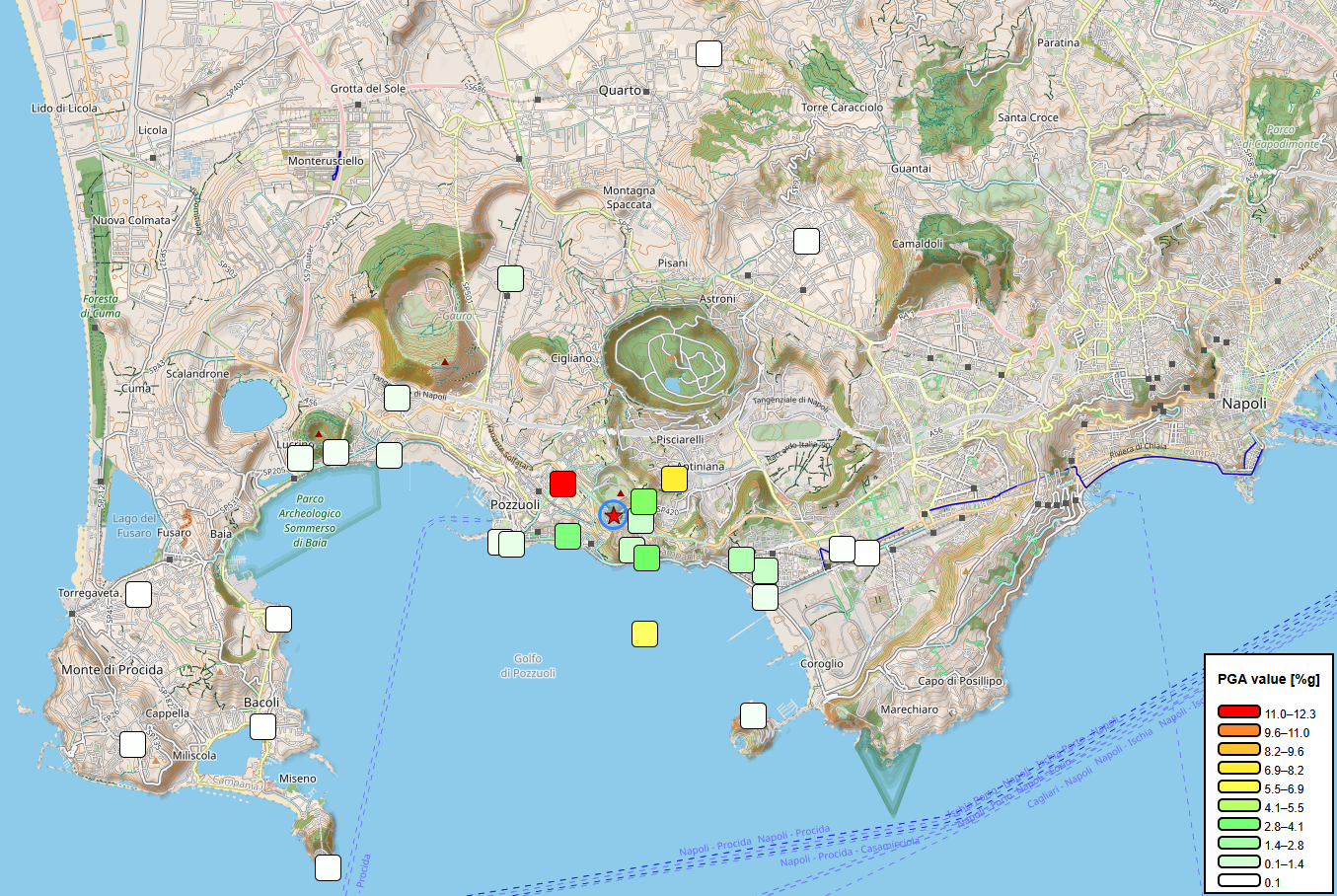
Task: Click the 11.0–12.3 red legend swatch
Action: click(1239, 712)
